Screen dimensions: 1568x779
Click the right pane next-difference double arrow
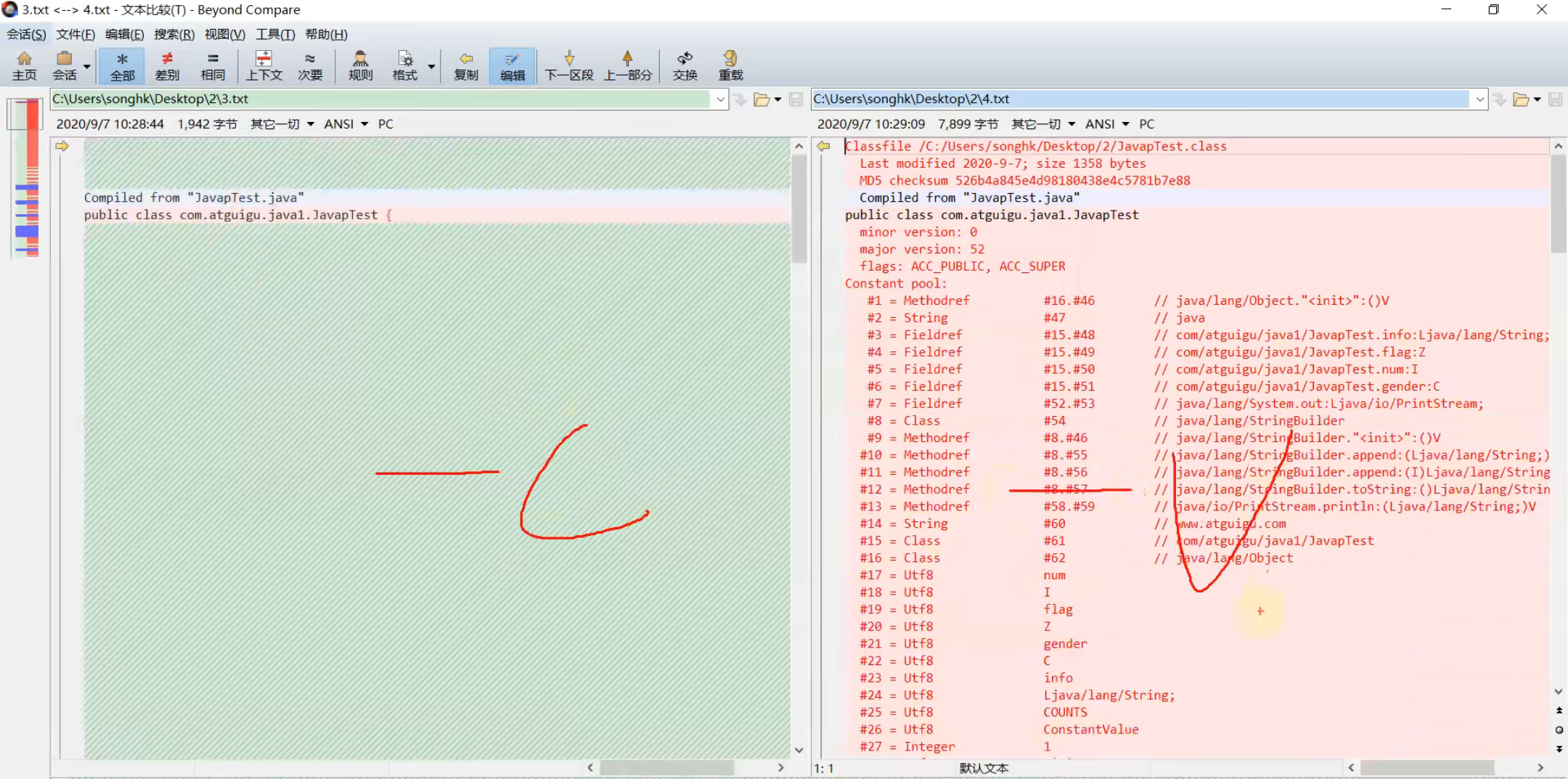1559,749
